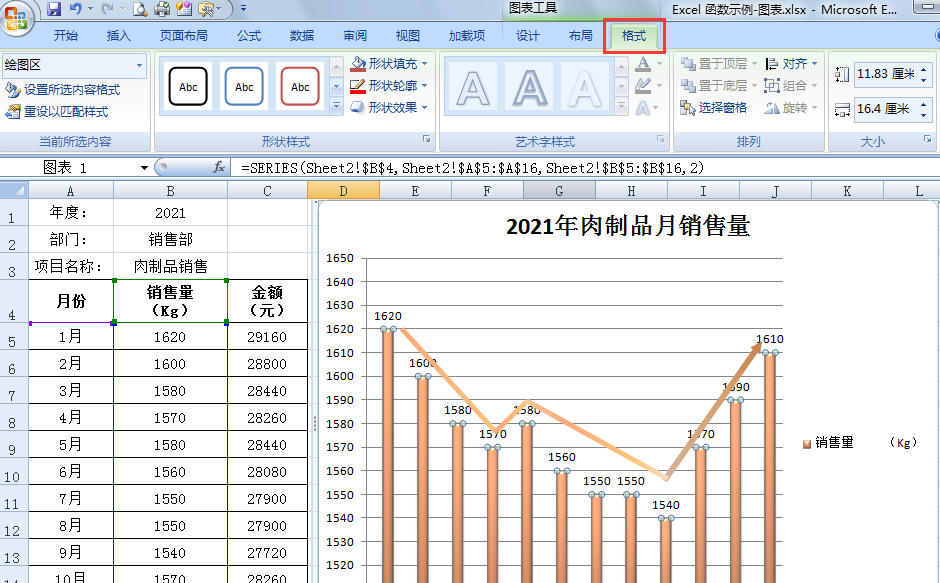Select the 格式 tab
This screenshot has width=940, height=583.
634,36
